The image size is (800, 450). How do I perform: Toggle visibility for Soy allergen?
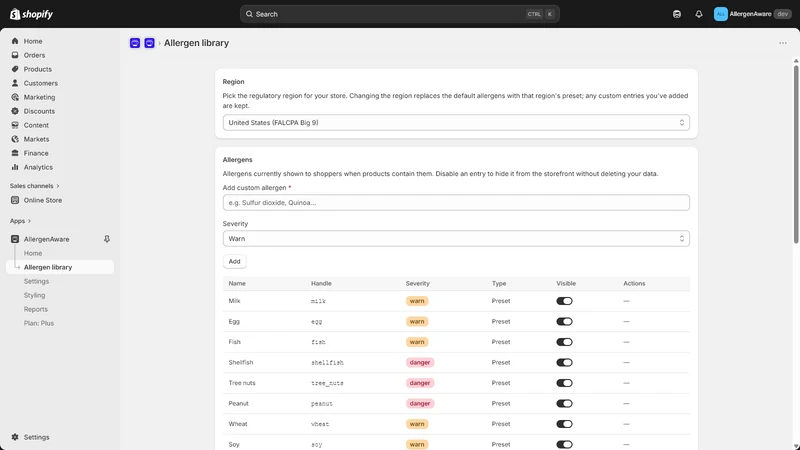coord(564,444)
